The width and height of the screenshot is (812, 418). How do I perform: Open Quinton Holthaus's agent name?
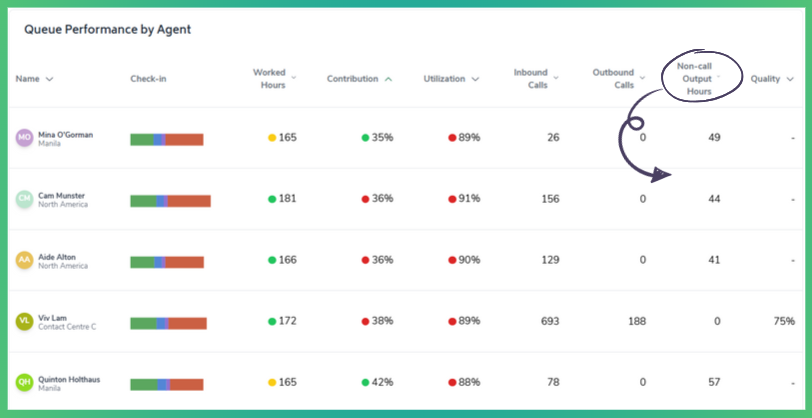coord(69,379)
